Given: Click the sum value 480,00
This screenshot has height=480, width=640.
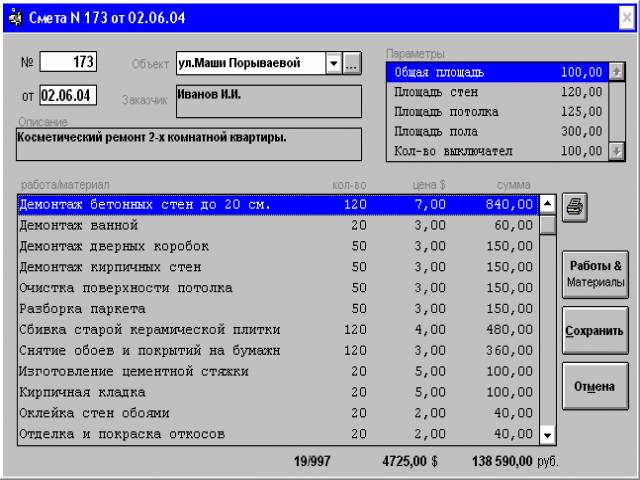Looking at the screenshot, I should point(509,330).
